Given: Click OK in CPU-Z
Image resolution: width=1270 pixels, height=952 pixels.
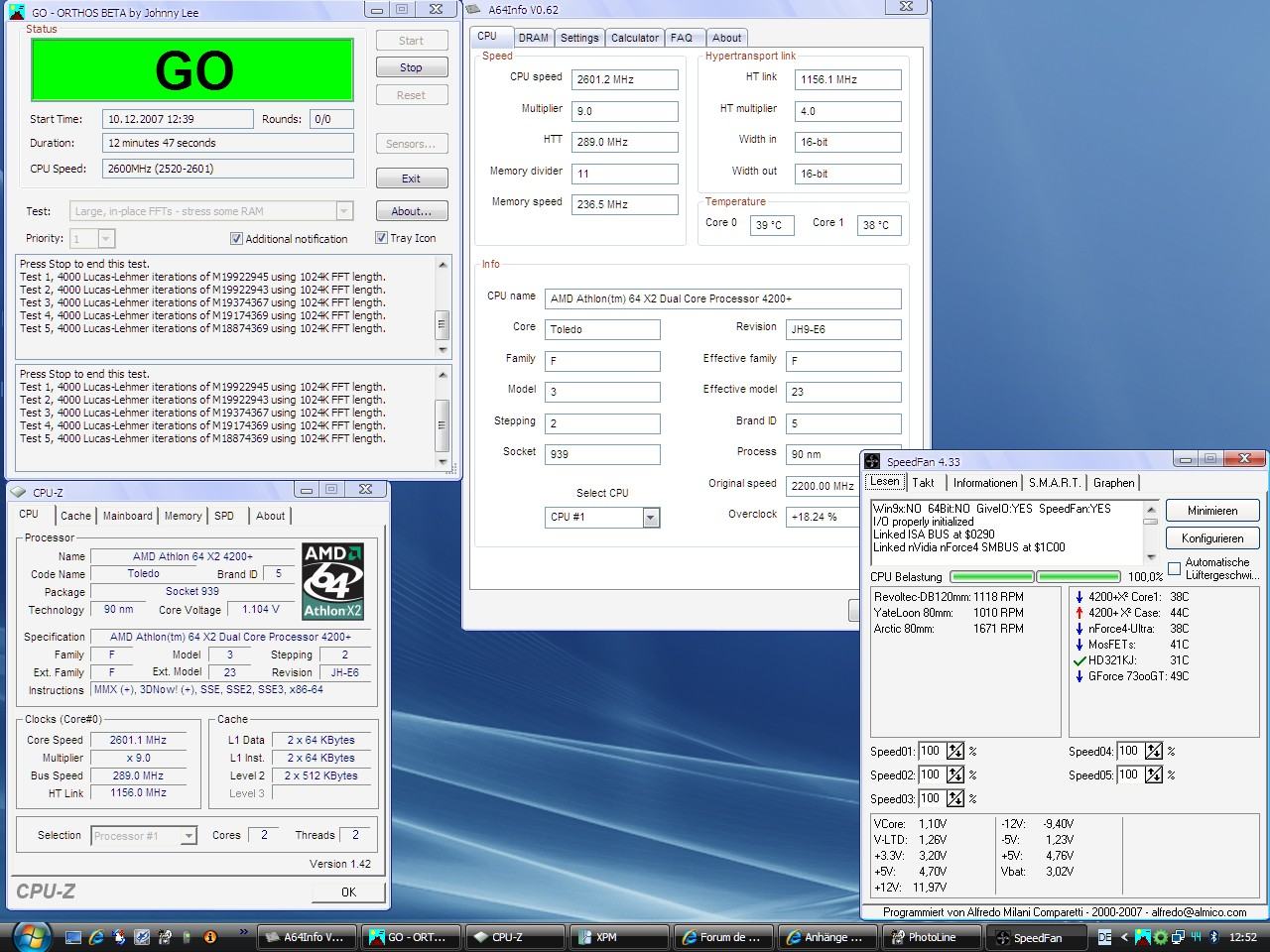Looking at the screenshot, I should (348, 892).
